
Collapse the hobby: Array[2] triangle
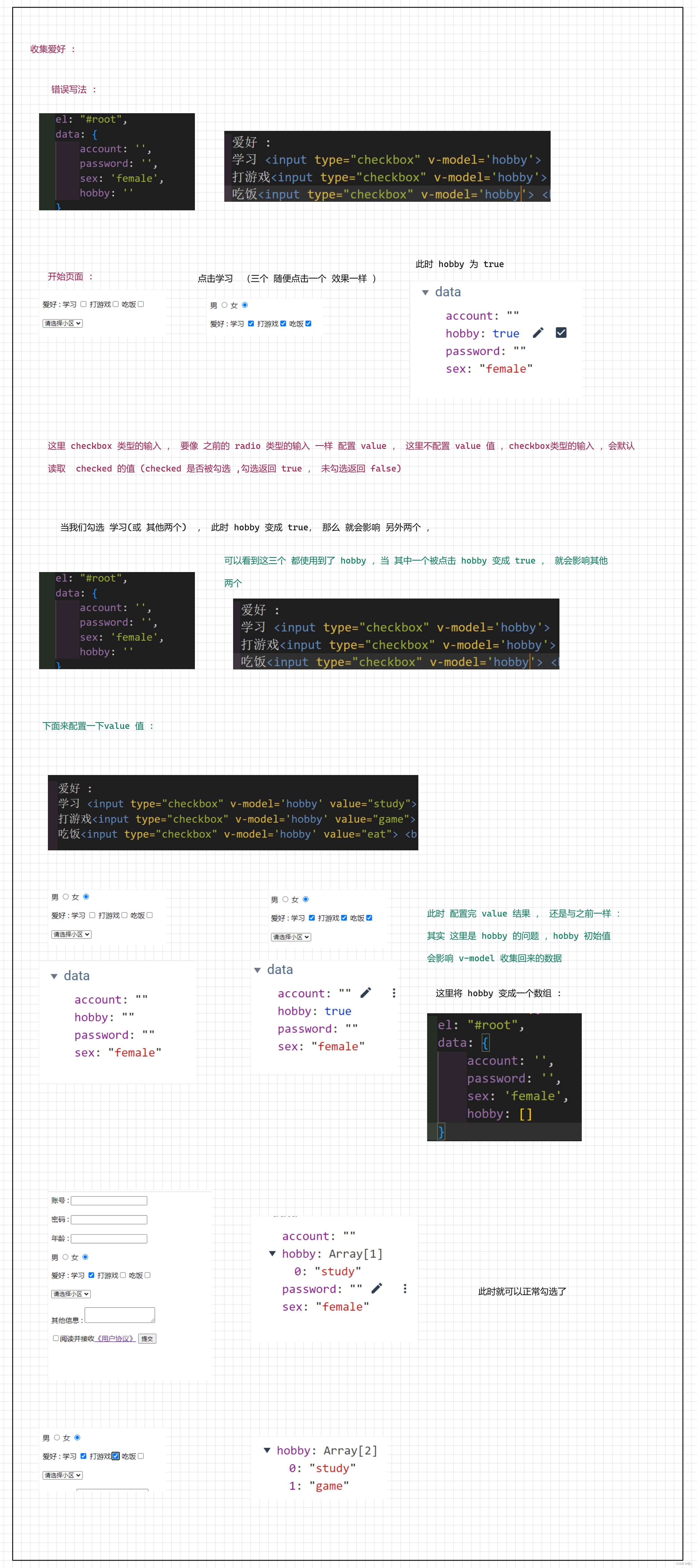point(266,1450)
